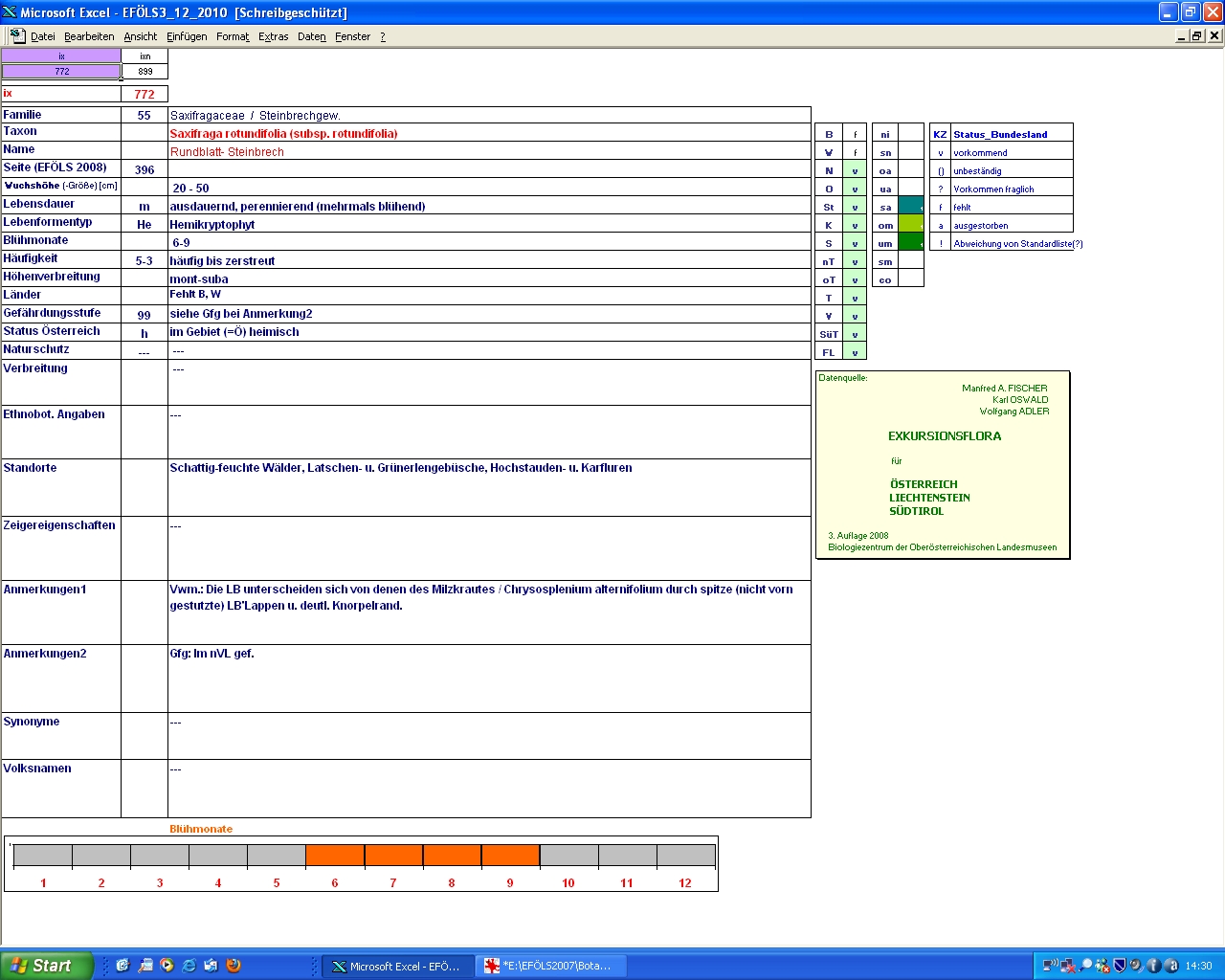The height and width of the screenshot is (980, 1225).
Task: Open the first Quick Launch icon
Action: click(122, 966)
